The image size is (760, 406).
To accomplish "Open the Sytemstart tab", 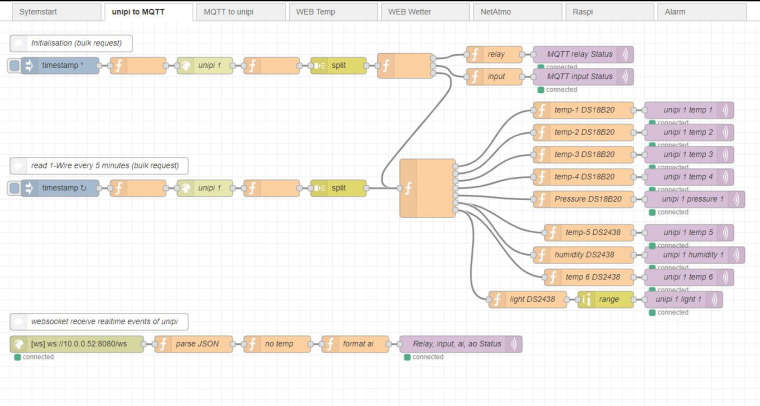I will coord(50,12).
